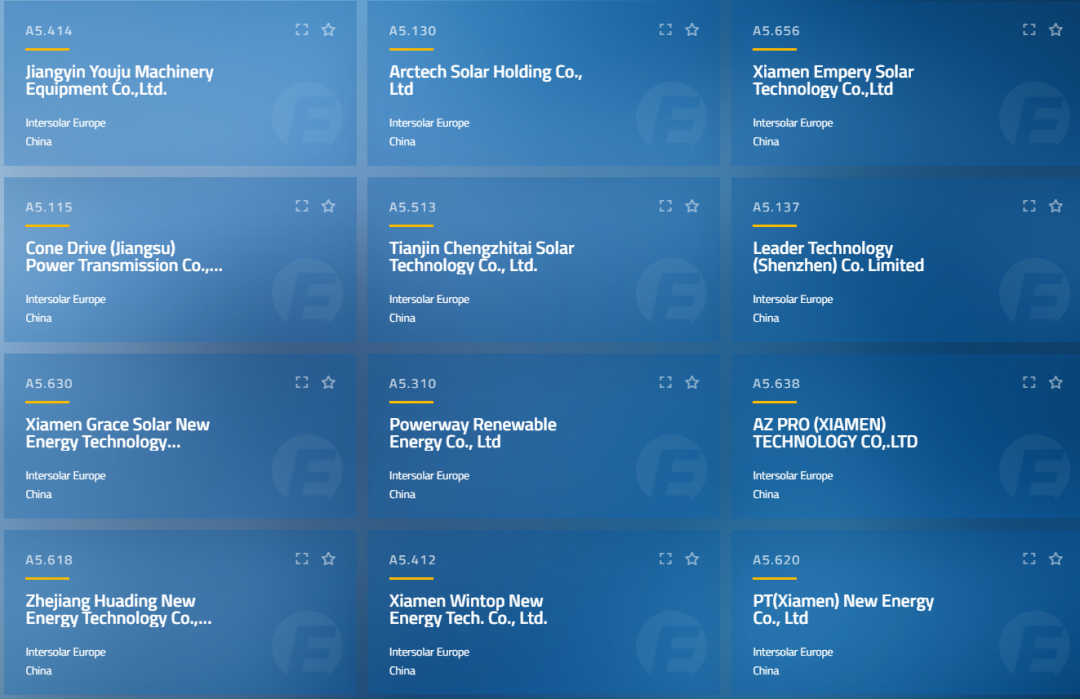Select booth number A5.130
This screenshot has width=1080, height=699.
(x=413, y=31)
